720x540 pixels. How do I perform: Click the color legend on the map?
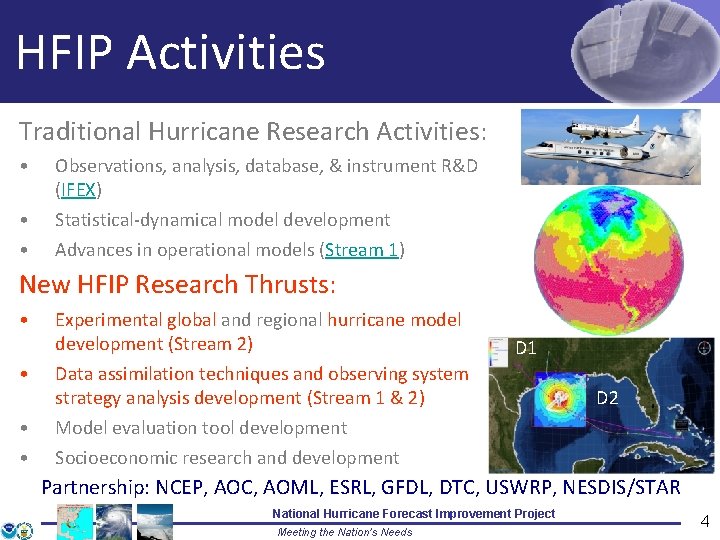click(499, 353)
